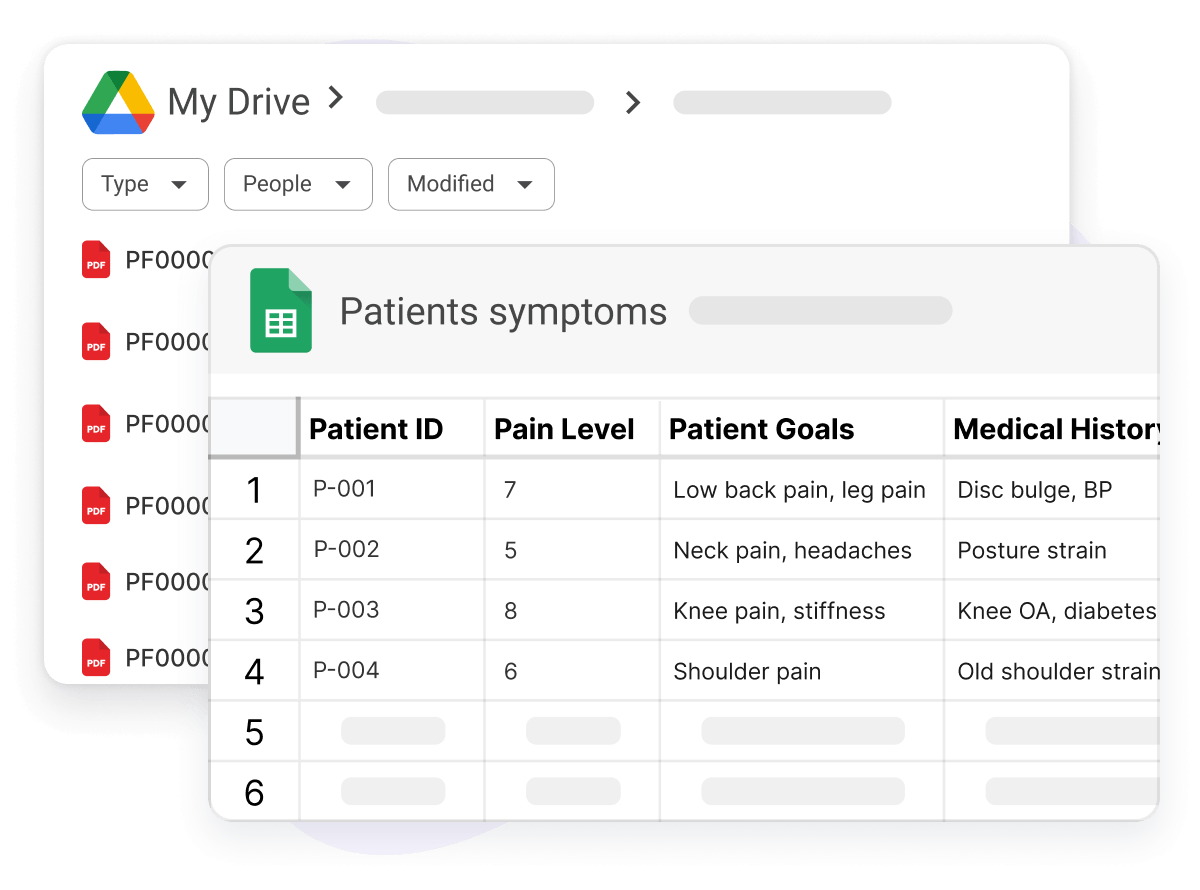Click the My Drive breadcrumb
The width and height of the screenshot is (1200, 890).
239,102
